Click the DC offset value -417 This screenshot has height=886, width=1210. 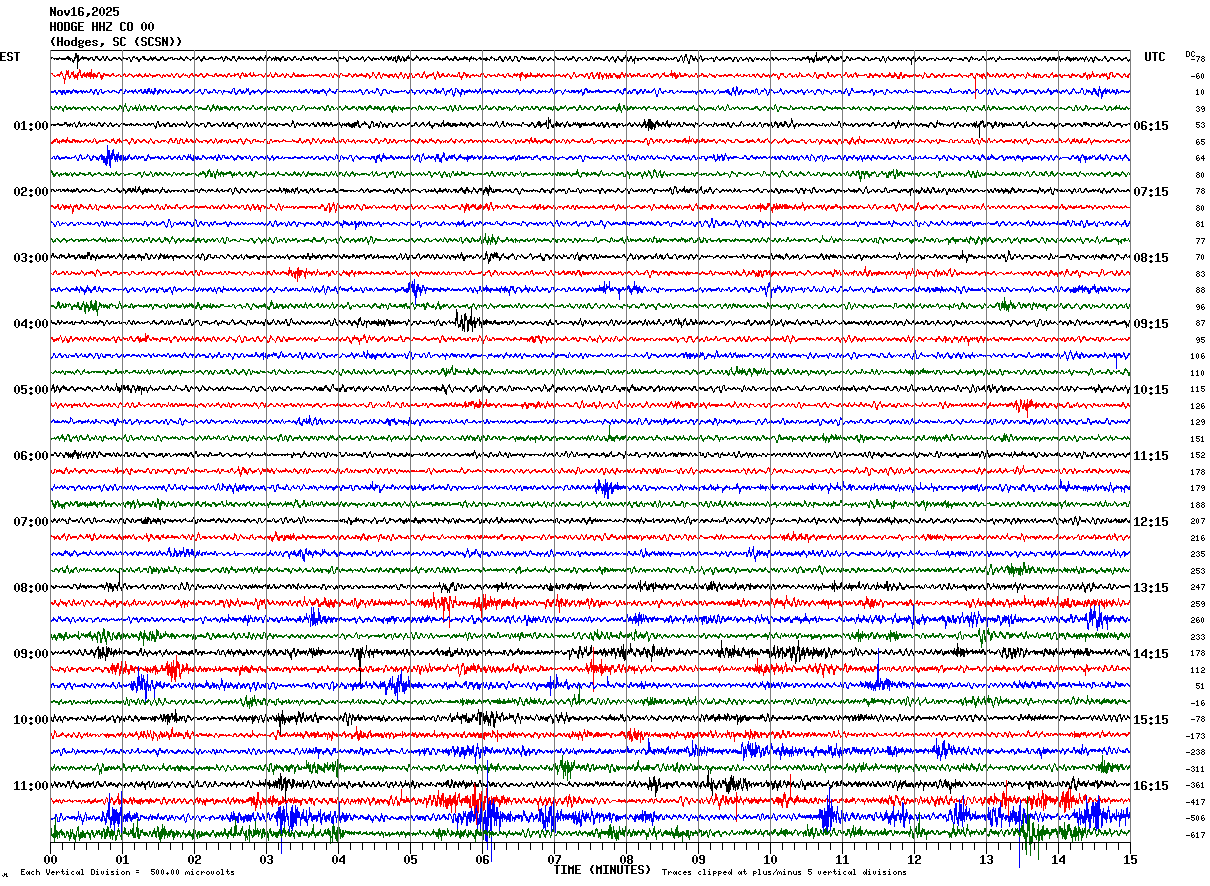(x=1195, y=802)
